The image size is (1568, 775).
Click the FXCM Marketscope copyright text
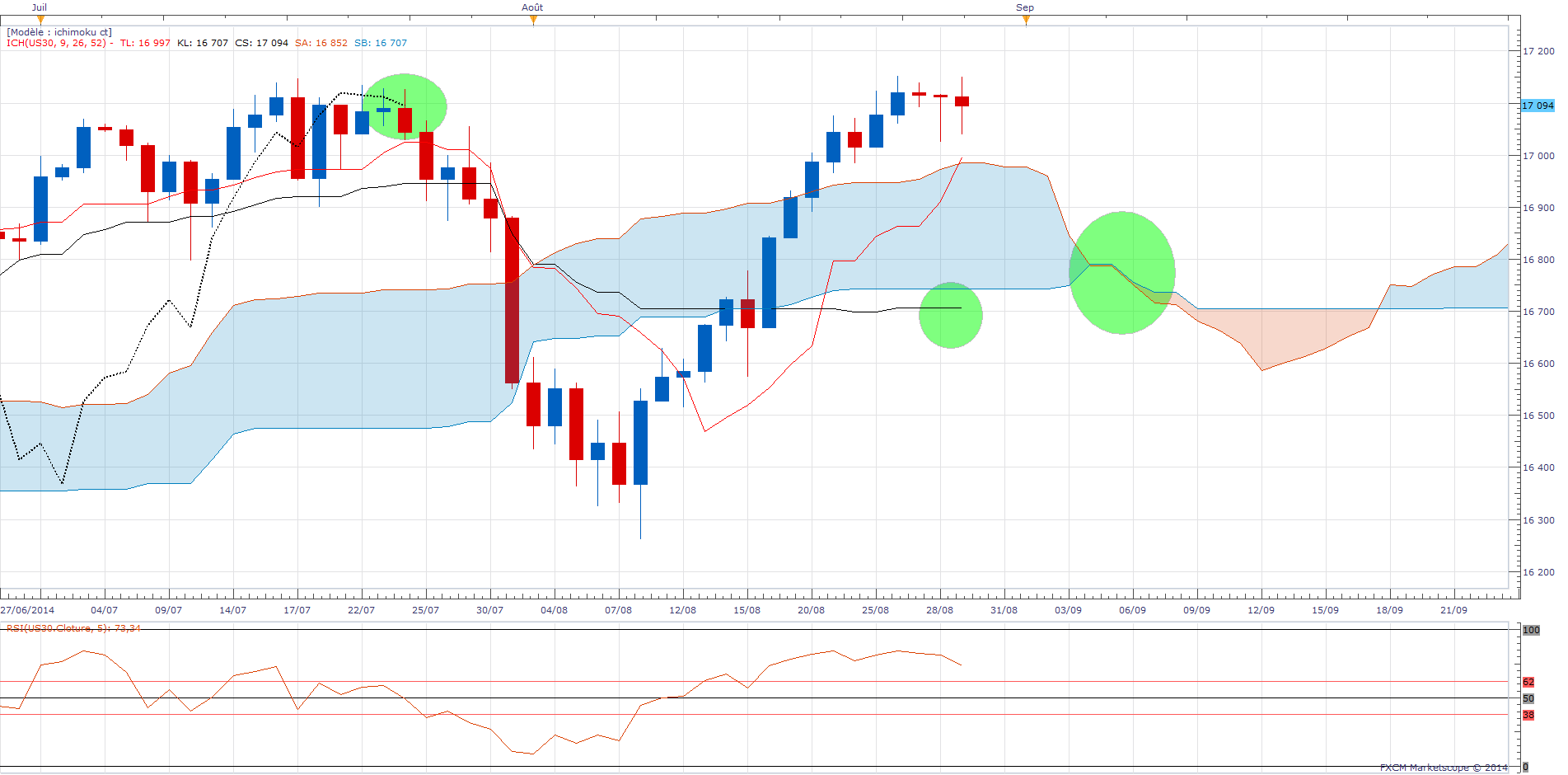(x=1444, y=768)
